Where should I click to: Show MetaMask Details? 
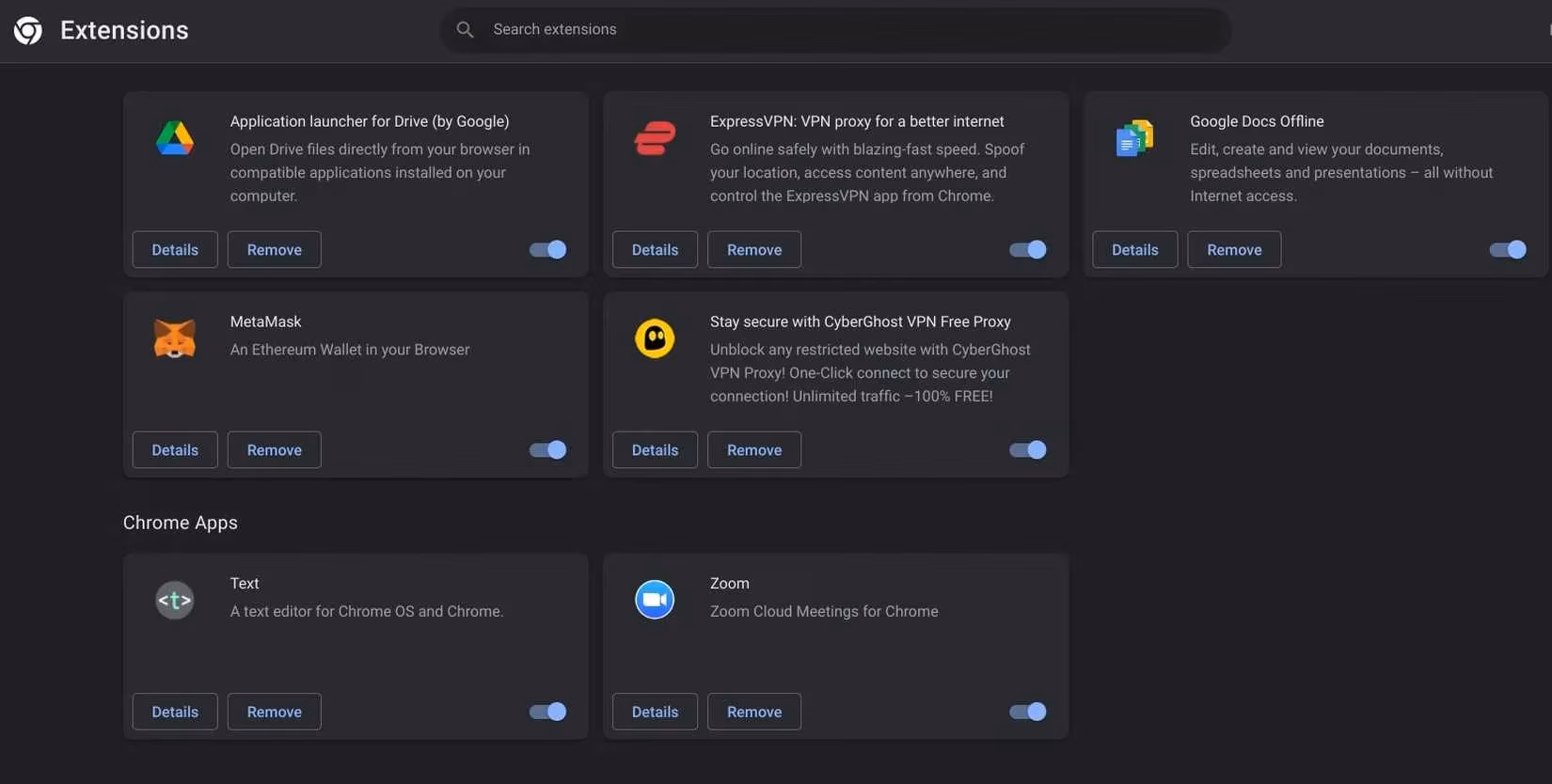point(175,449)
